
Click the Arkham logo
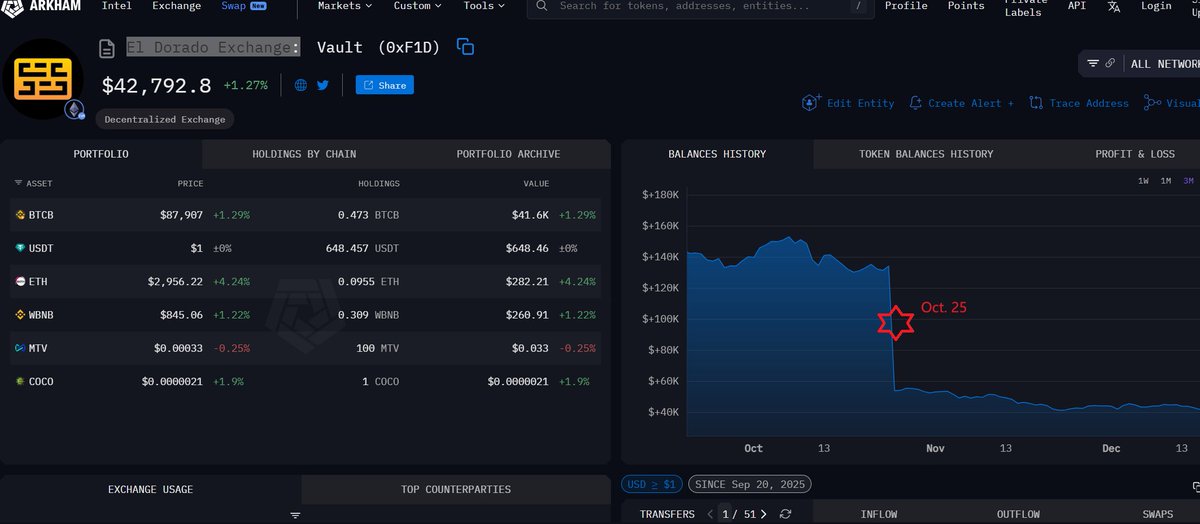[40, 6]
